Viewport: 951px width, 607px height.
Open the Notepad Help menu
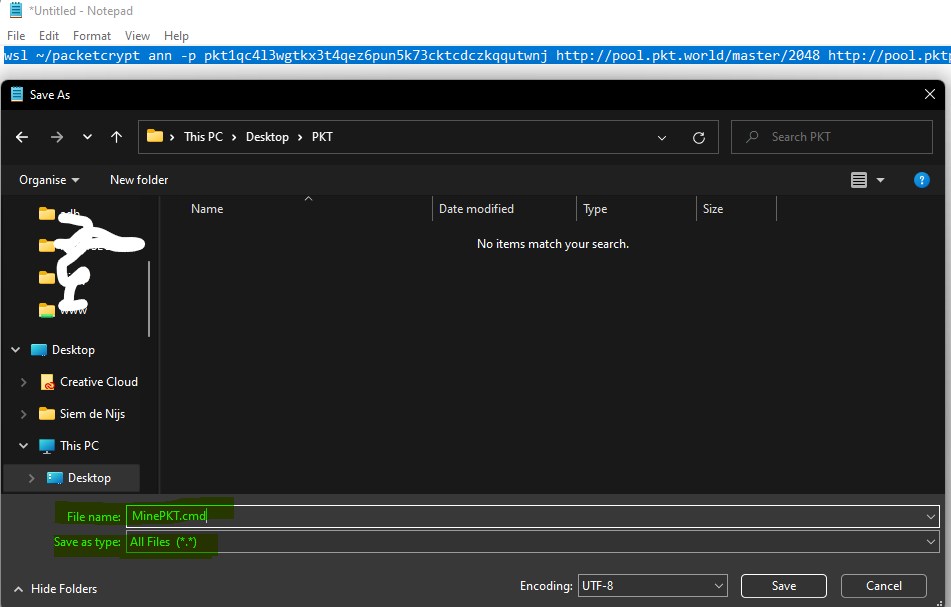pyautogui.click(x=176, y=36)
